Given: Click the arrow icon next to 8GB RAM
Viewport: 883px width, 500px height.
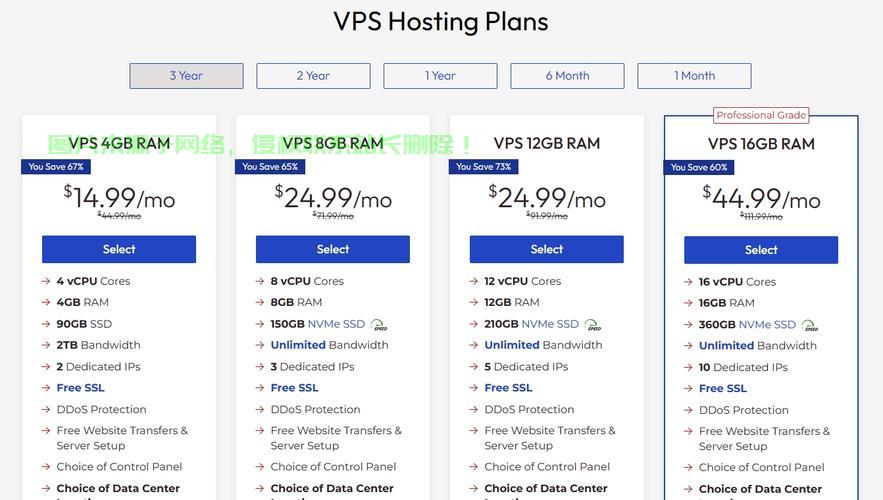Looking at the screenshot, I should [x=260, y=303].
